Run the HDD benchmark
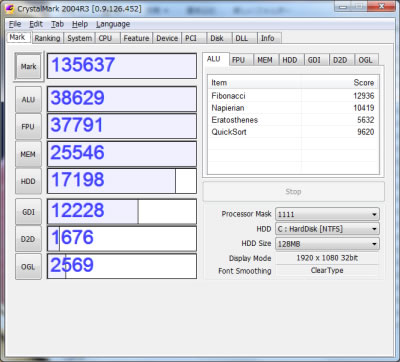This screenshot has width=400, height=362. (x=28, y=181)
